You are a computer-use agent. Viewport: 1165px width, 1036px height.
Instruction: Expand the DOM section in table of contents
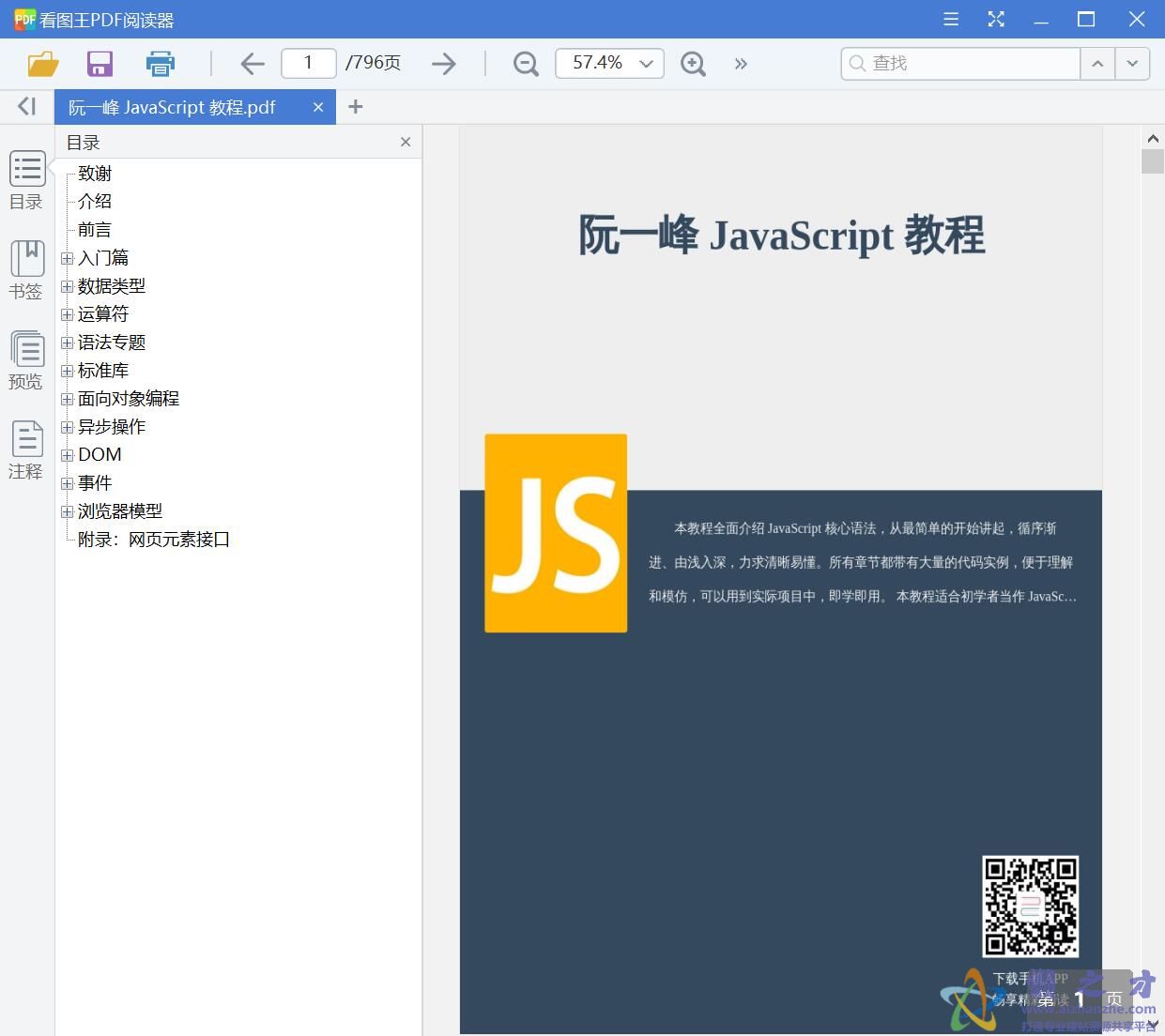pyautogui.click(x=67, y=455)
